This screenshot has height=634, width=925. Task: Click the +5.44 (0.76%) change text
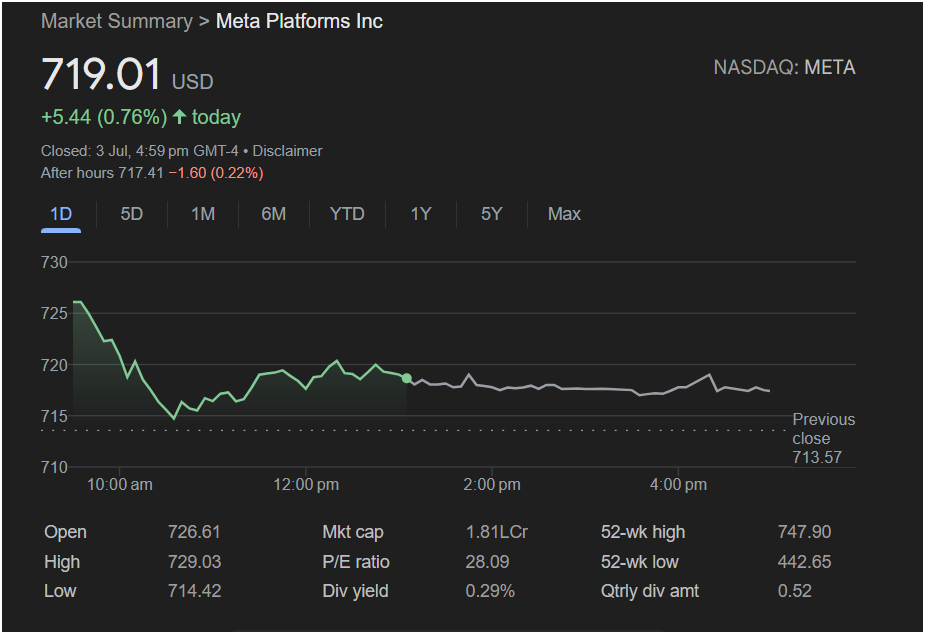[104, 117]
